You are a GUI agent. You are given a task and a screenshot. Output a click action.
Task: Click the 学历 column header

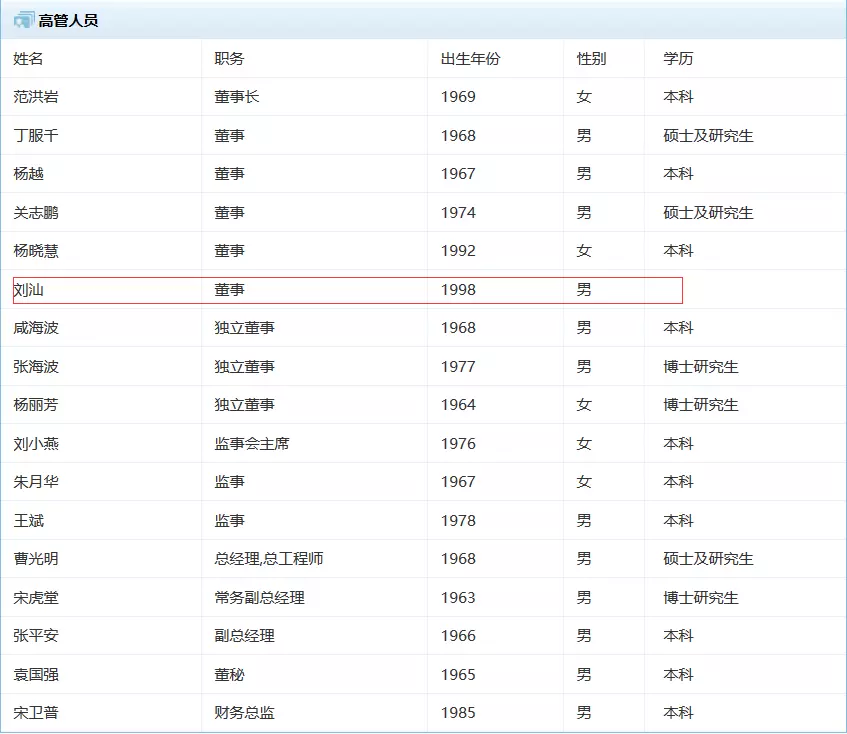(x=678, y=59)
